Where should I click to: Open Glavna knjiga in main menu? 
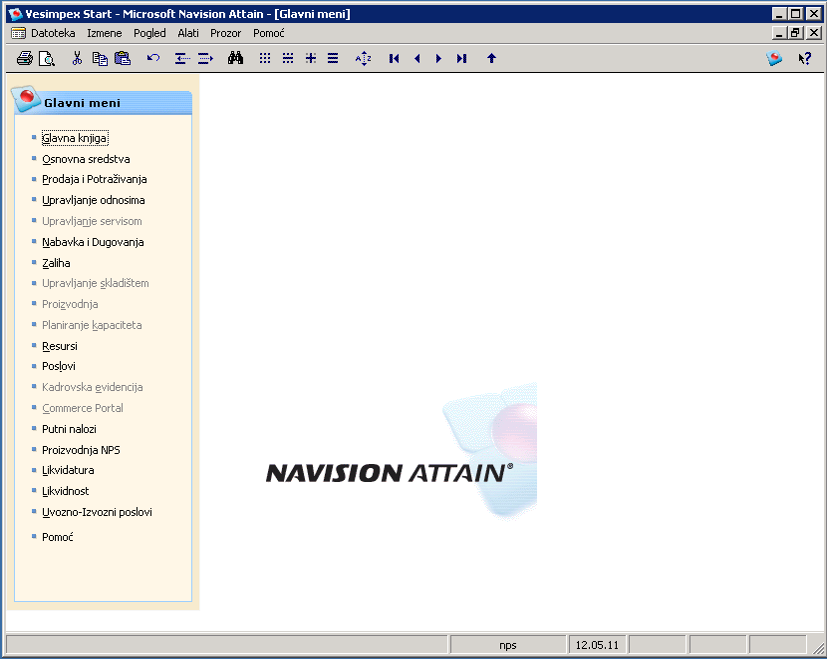click(75, 138)
